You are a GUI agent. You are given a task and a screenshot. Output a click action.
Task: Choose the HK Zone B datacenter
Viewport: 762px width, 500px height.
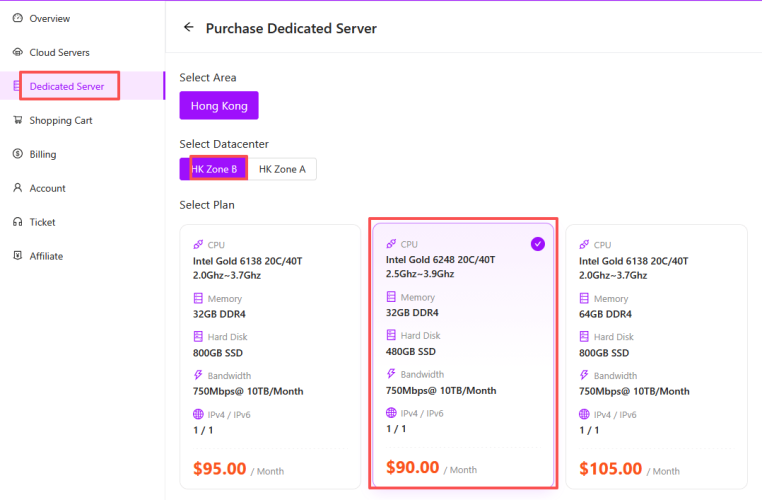pos(214,169)
